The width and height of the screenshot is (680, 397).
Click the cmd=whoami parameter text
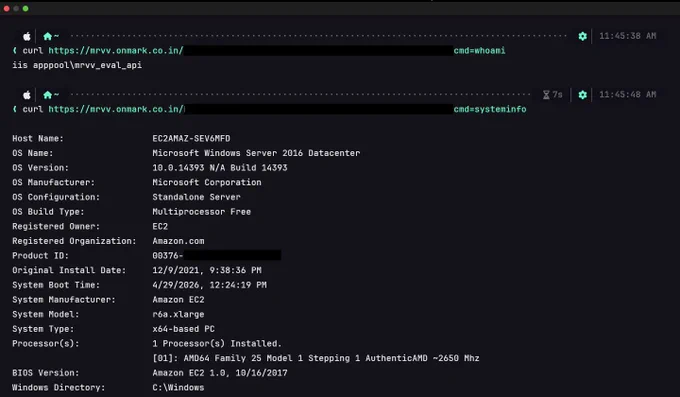coord(479,51)
